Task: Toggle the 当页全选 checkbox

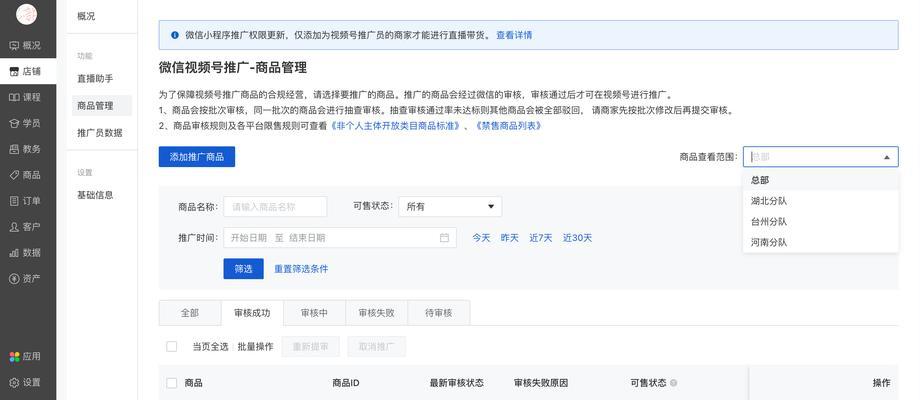Action: coord(171,347)
